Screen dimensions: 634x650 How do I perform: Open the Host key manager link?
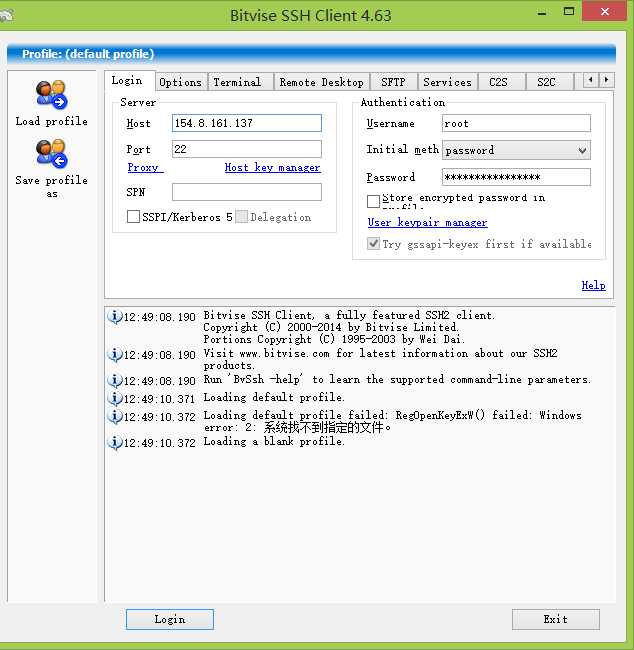click(272, 167)
